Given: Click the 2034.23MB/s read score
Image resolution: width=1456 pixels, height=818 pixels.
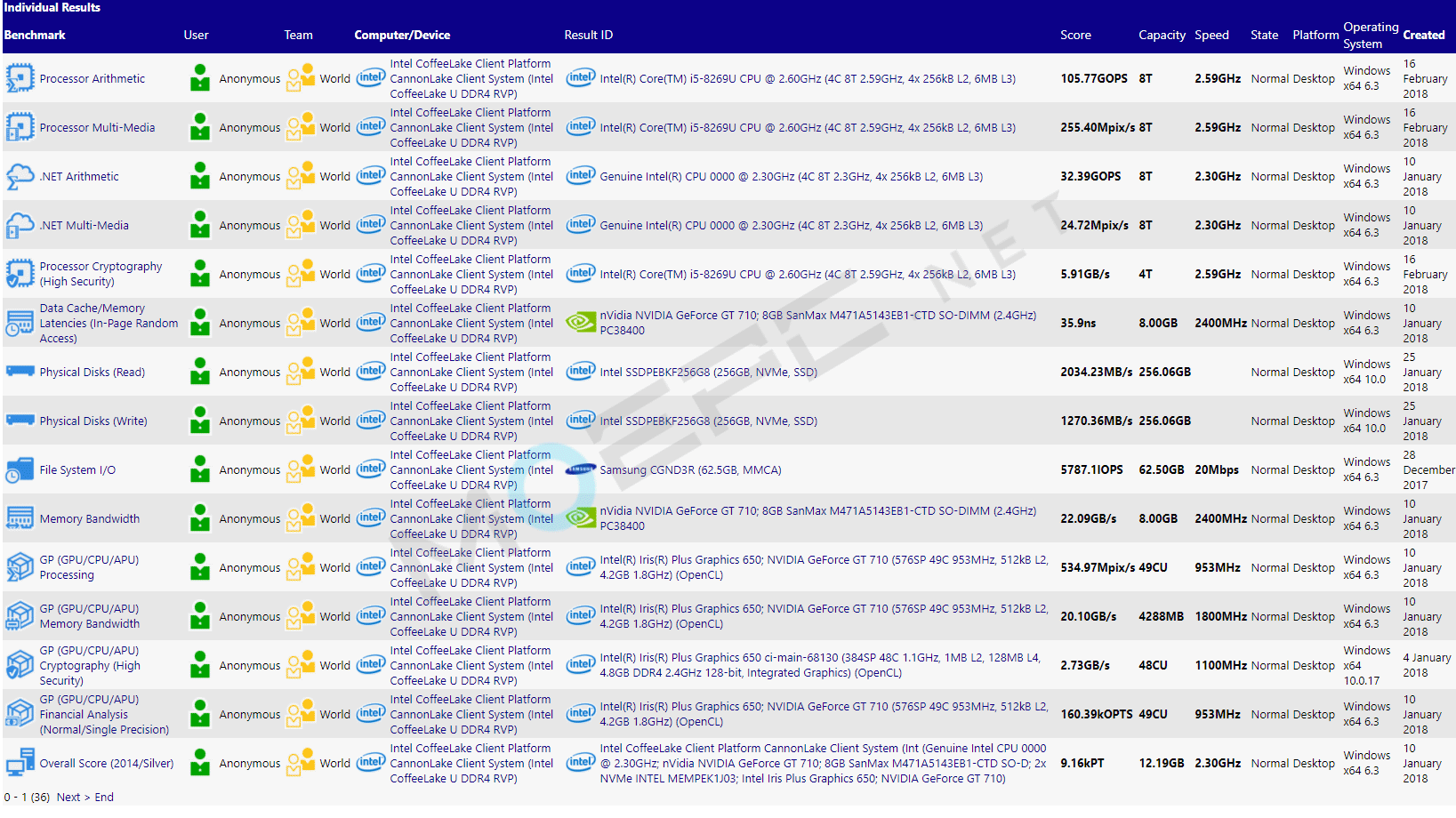Looking at the screenshot, I should coord(1097,372).
